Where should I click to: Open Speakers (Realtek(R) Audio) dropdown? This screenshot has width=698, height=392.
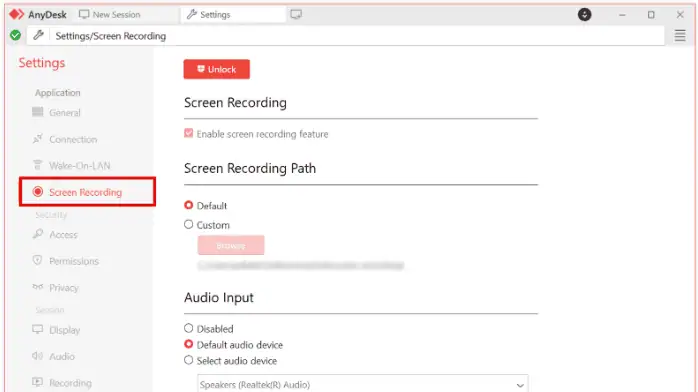[x=362, y=384]
